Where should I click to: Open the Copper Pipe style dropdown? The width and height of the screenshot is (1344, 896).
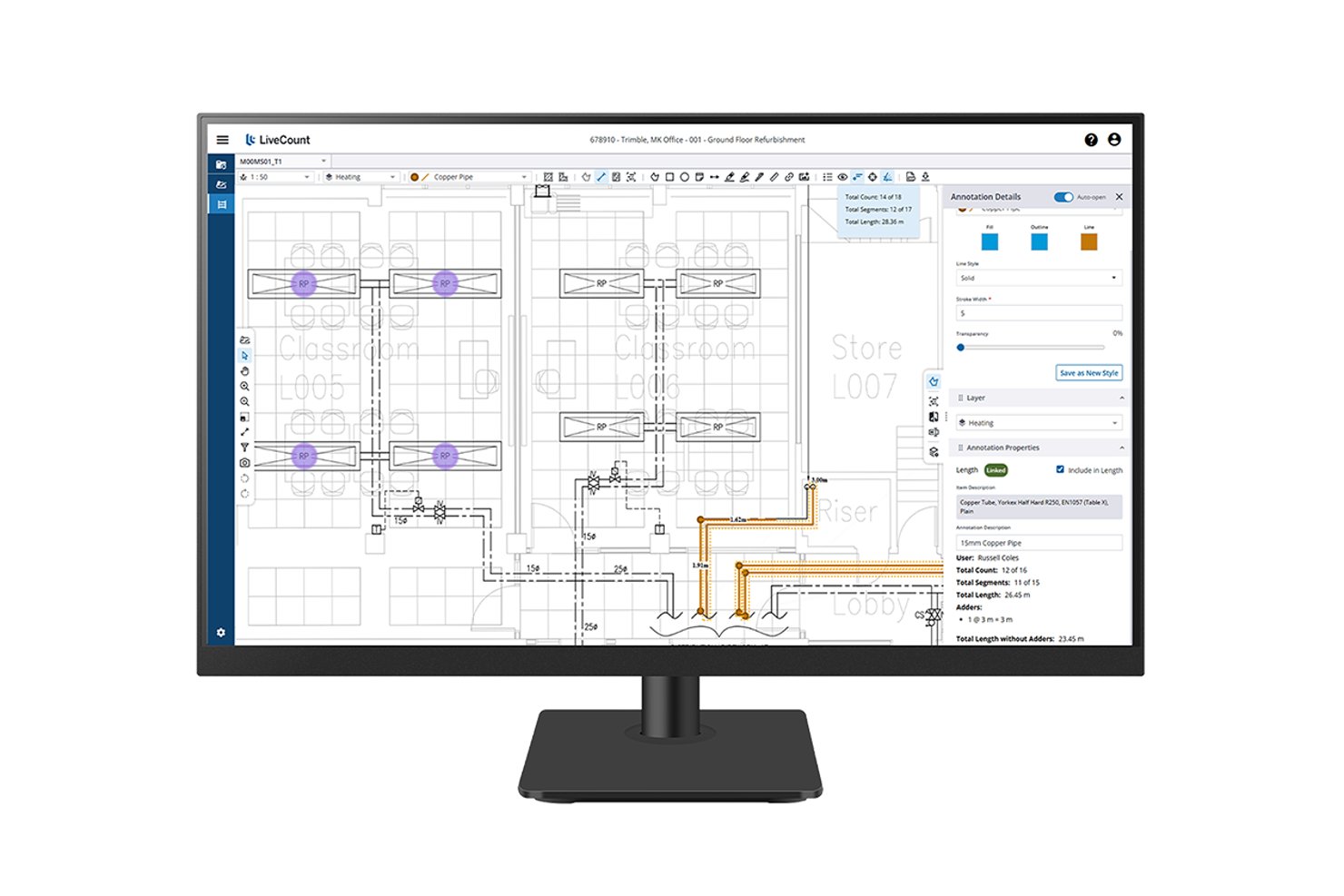point(468,177)
